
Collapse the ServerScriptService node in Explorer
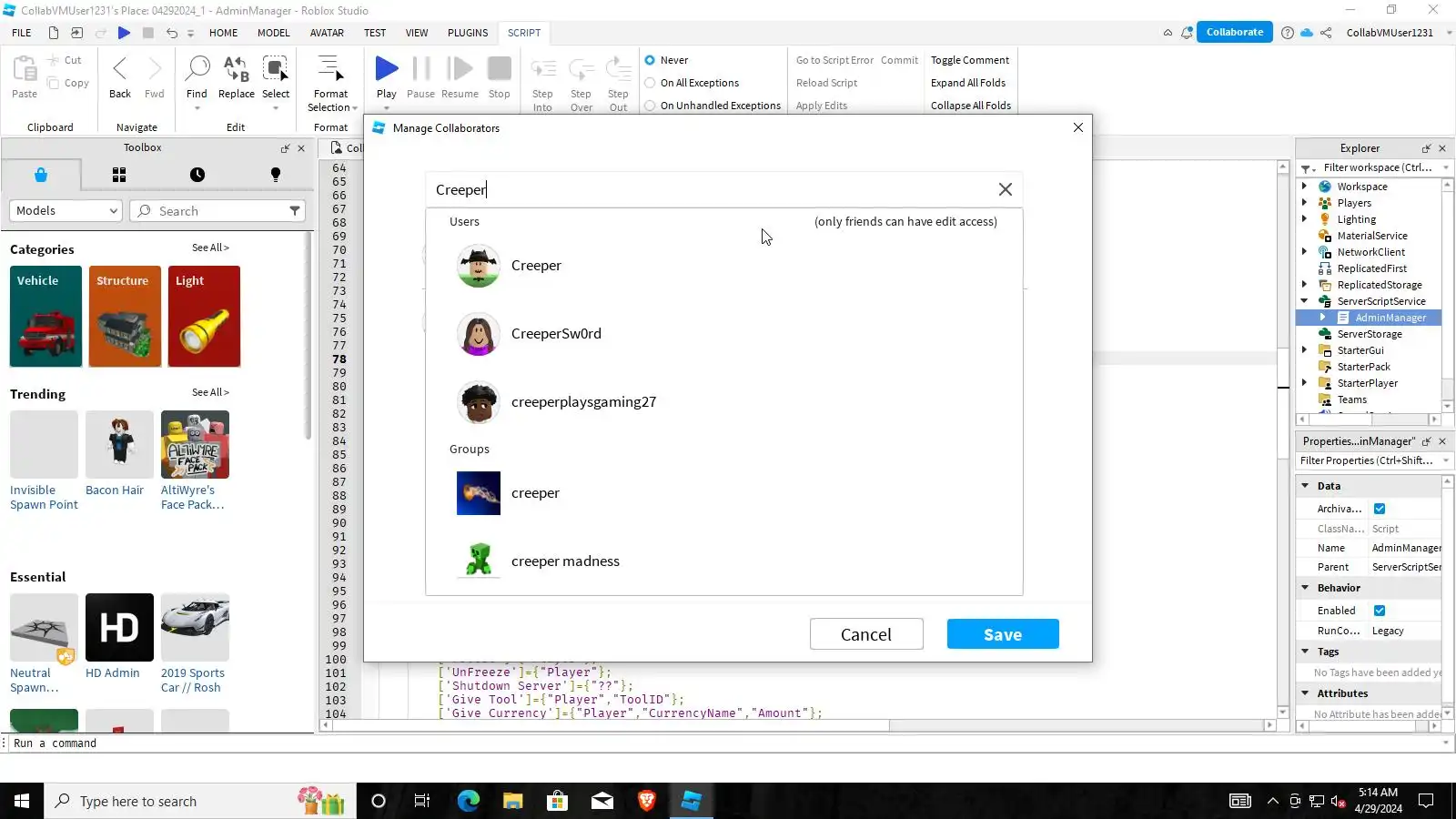coord(1305,300)
